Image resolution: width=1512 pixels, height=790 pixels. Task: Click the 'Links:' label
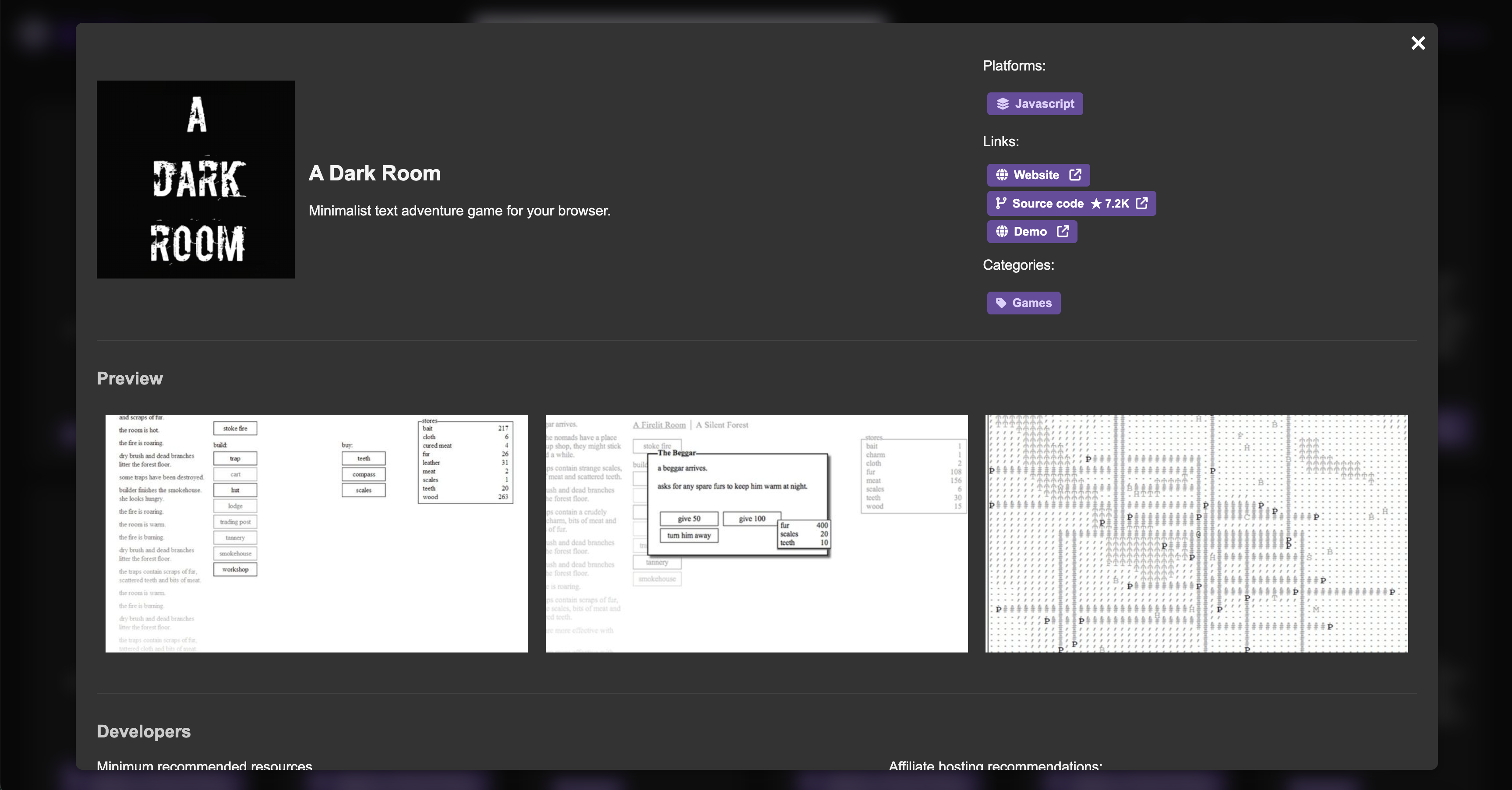pos(1001,141)
